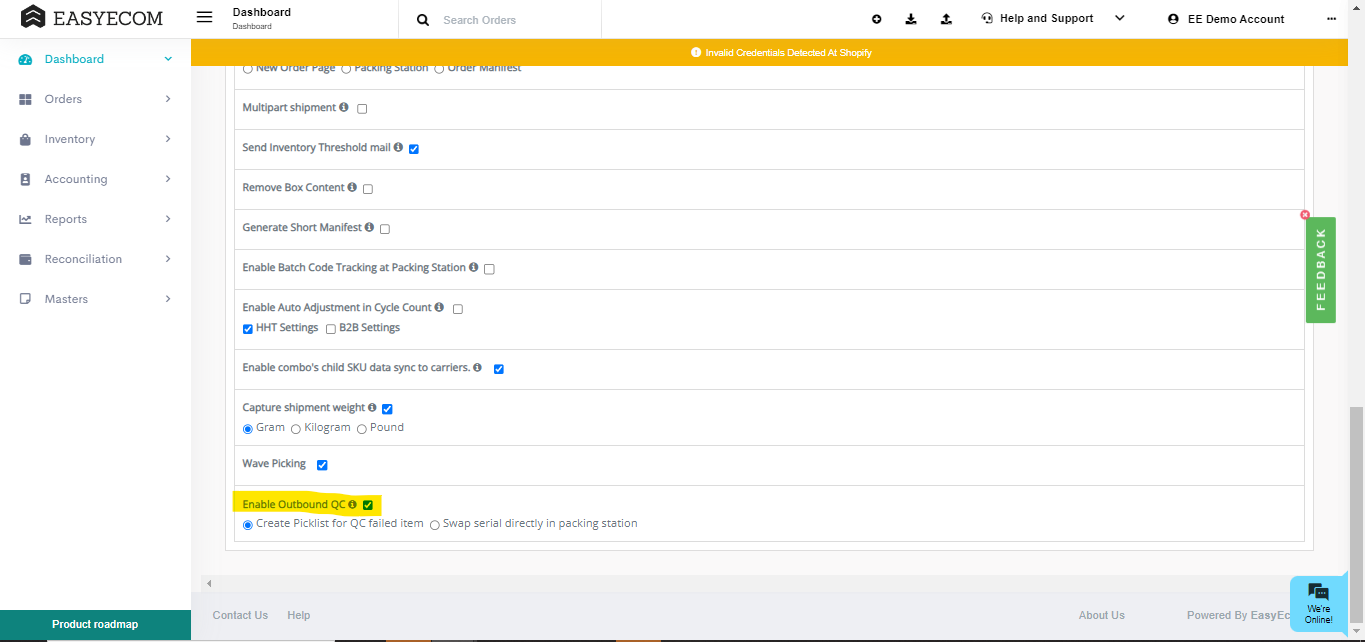Uncheck combo's child SKU data sync checkbox
Screen dimensions: 1365x642
[499, 369]
